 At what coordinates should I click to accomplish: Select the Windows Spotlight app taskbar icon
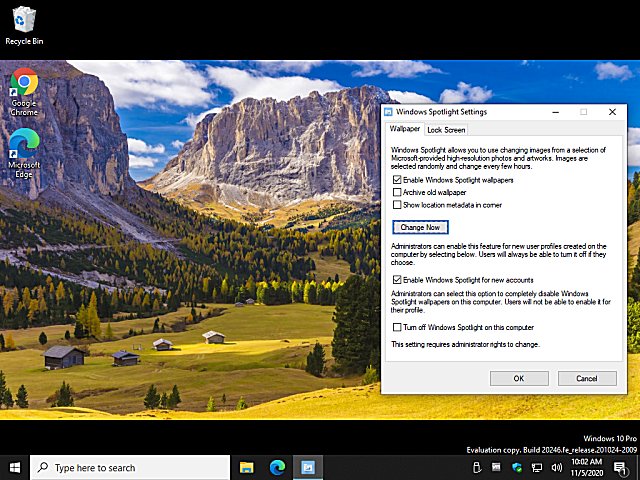[309, 467]
